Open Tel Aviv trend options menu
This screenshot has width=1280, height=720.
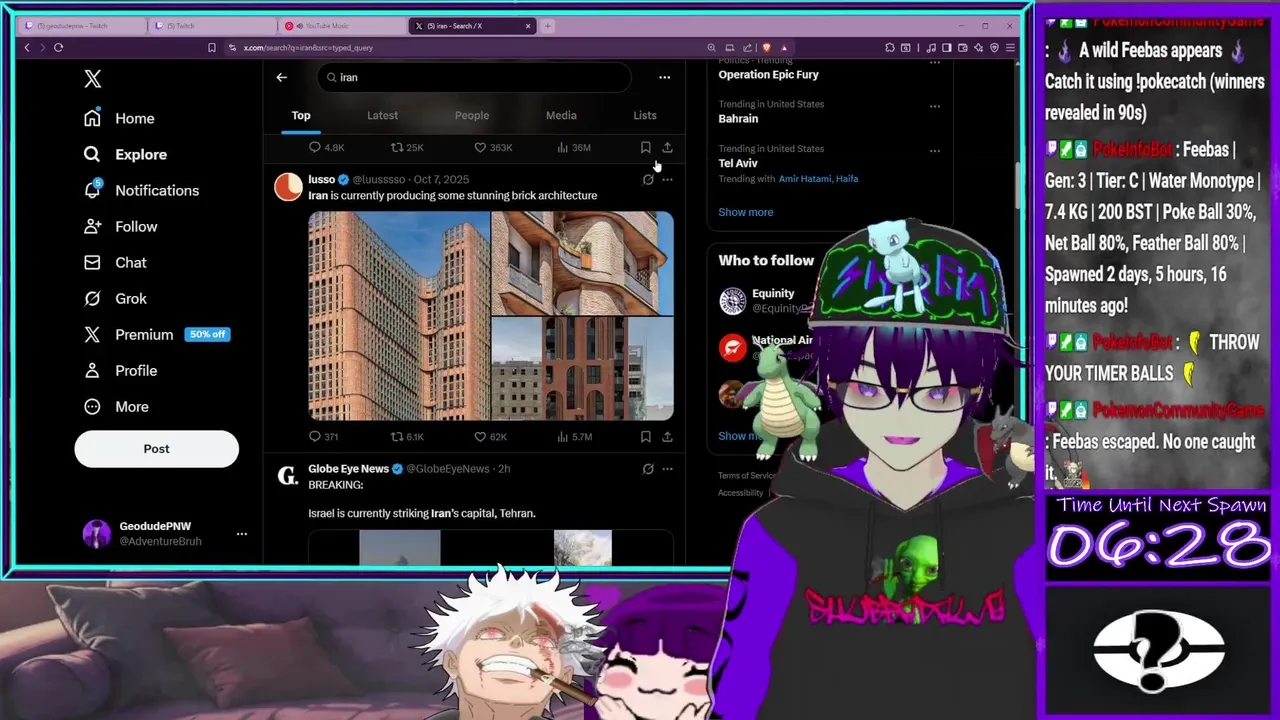(935, 151)
